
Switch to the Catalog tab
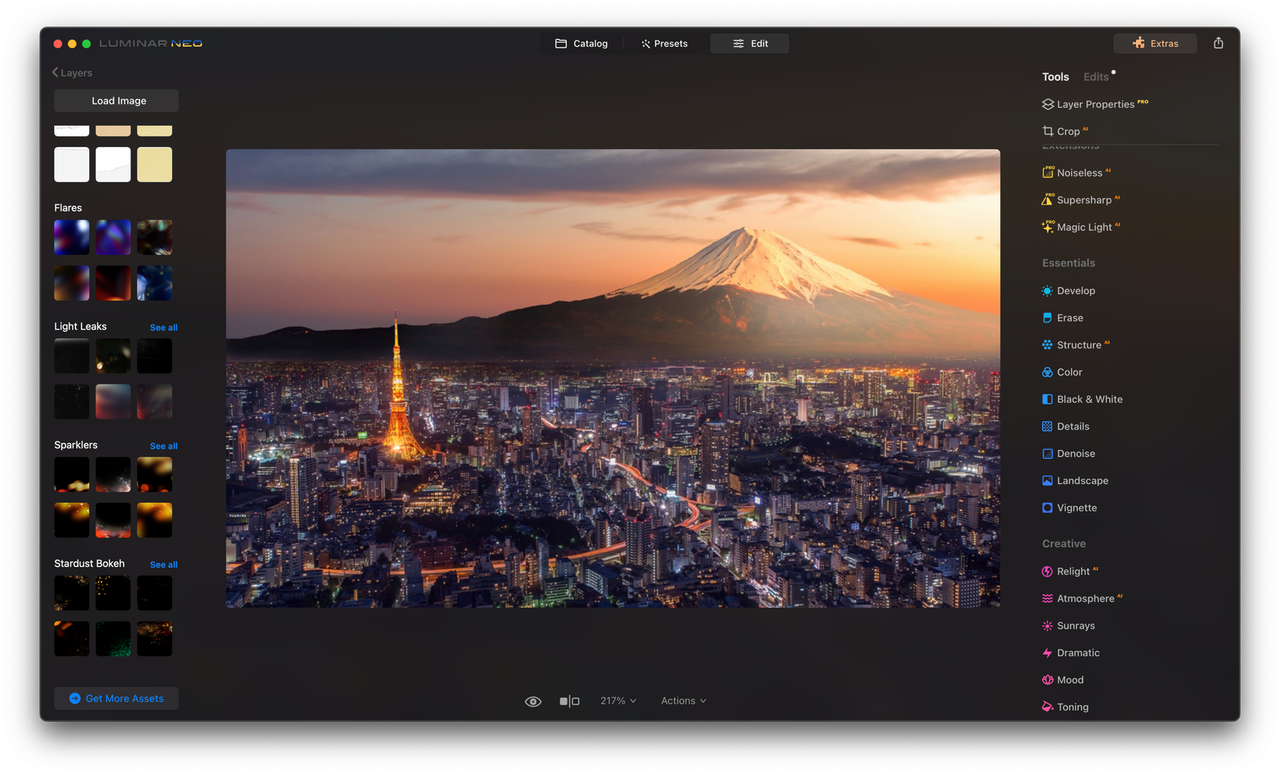[581, 43]
